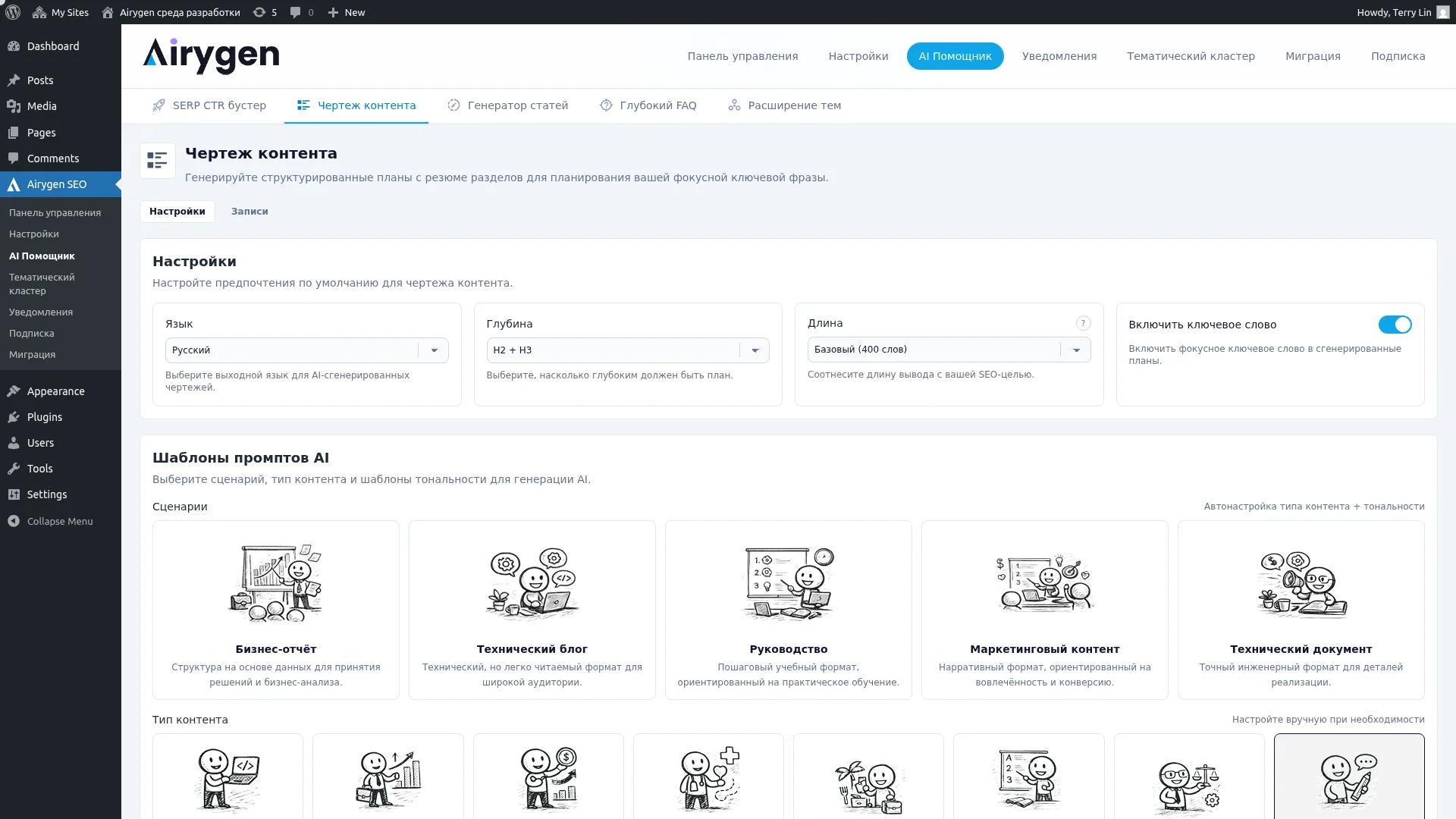The image size is (1456, 819).
Task: Click the Comments icon in sidebar
Action: pos(14,158)
